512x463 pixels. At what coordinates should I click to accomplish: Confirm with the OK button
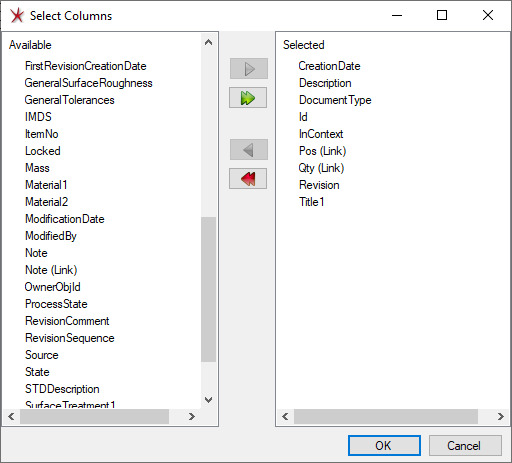pyautogui.click(x=384, y=446)
